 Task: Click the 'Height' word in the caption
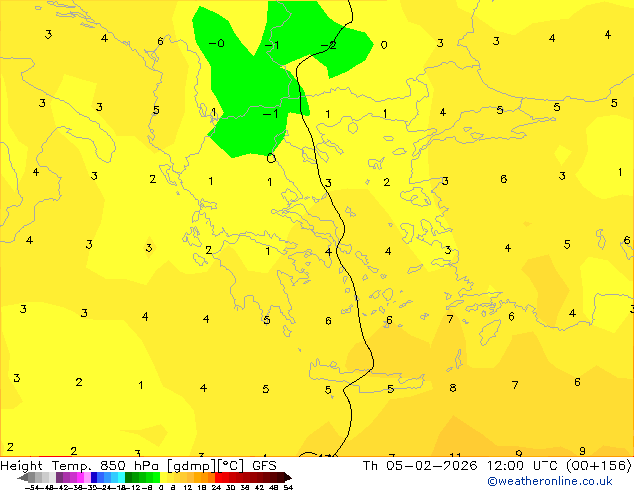point(21,465)
